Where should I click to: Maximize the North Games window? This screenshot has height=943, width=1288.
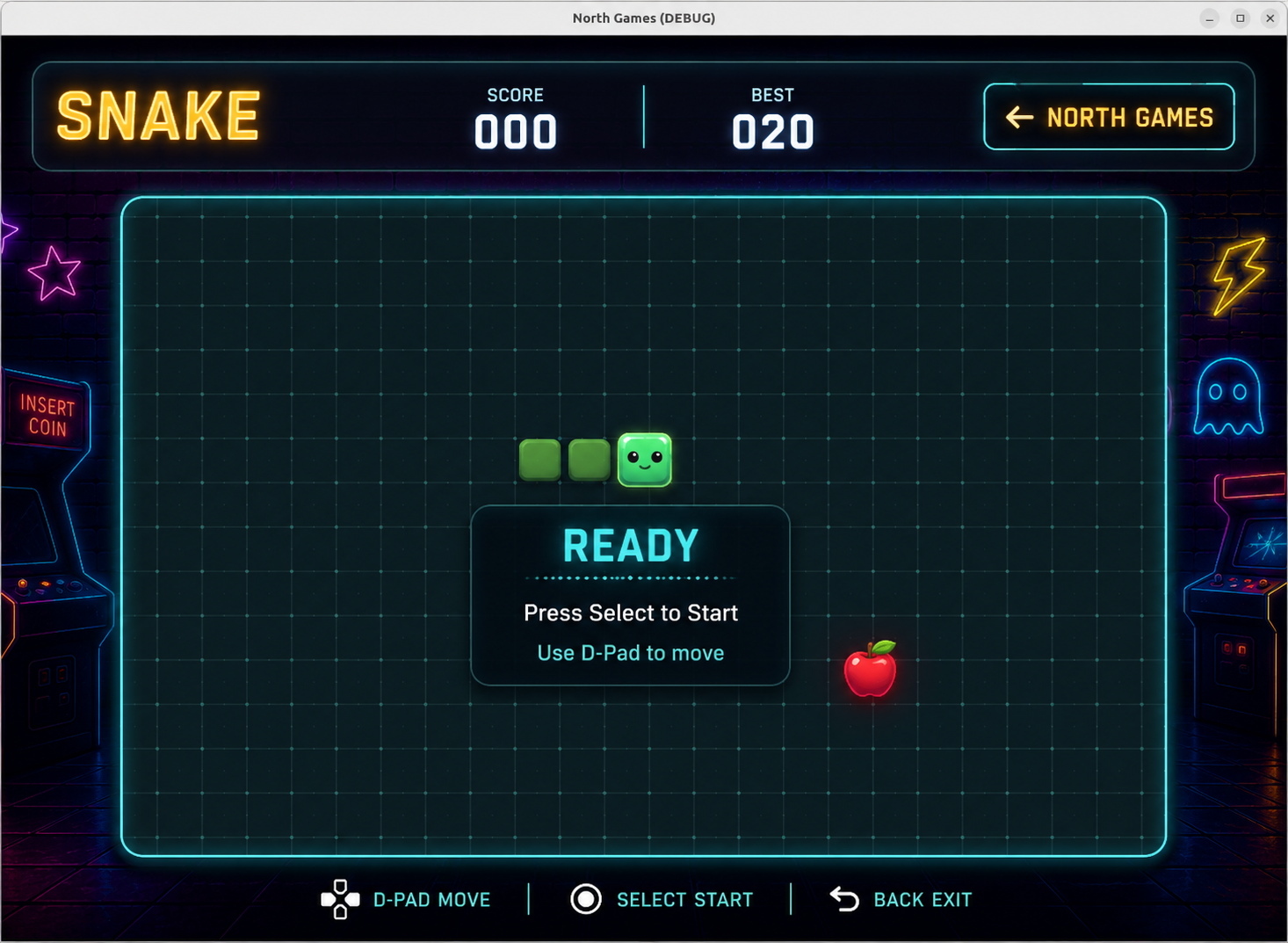[x=1241, y=18]
